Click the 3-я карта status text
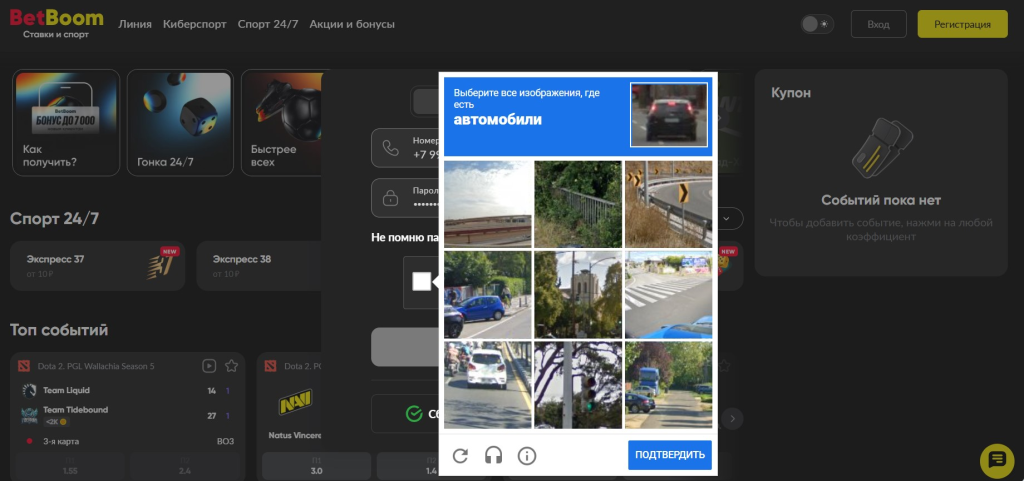The image size is (1024, 481). (x=61, y=441)
